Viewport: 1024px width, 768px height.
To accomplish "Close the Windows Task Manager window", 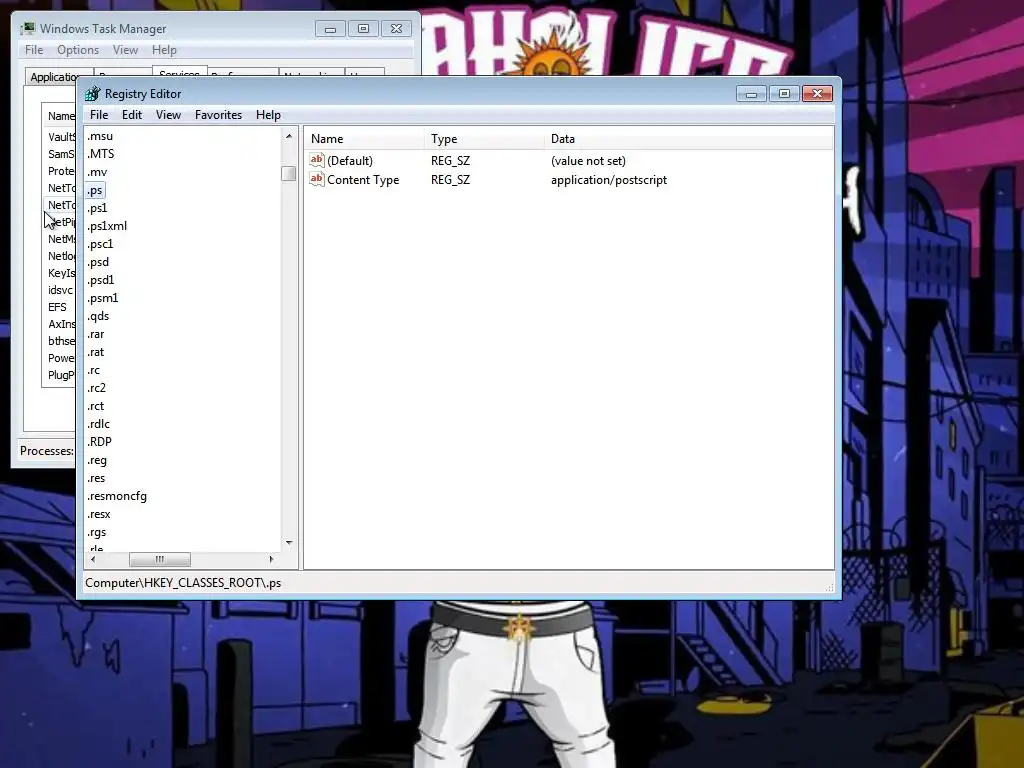I will (396, 29).
